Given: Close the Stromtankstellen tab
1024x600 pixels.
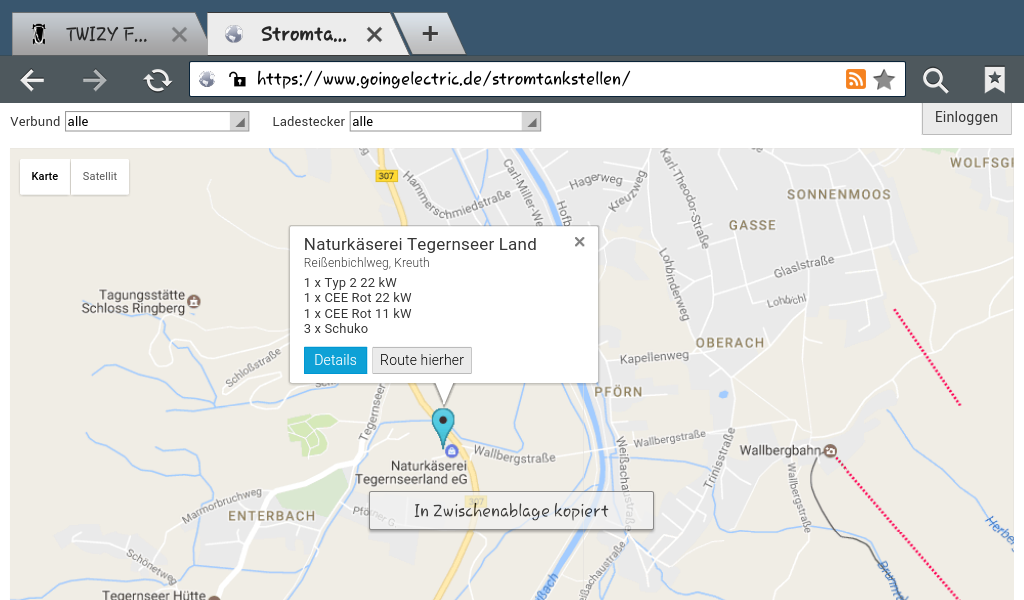Looking at the screenshot, I should [374, 35].
